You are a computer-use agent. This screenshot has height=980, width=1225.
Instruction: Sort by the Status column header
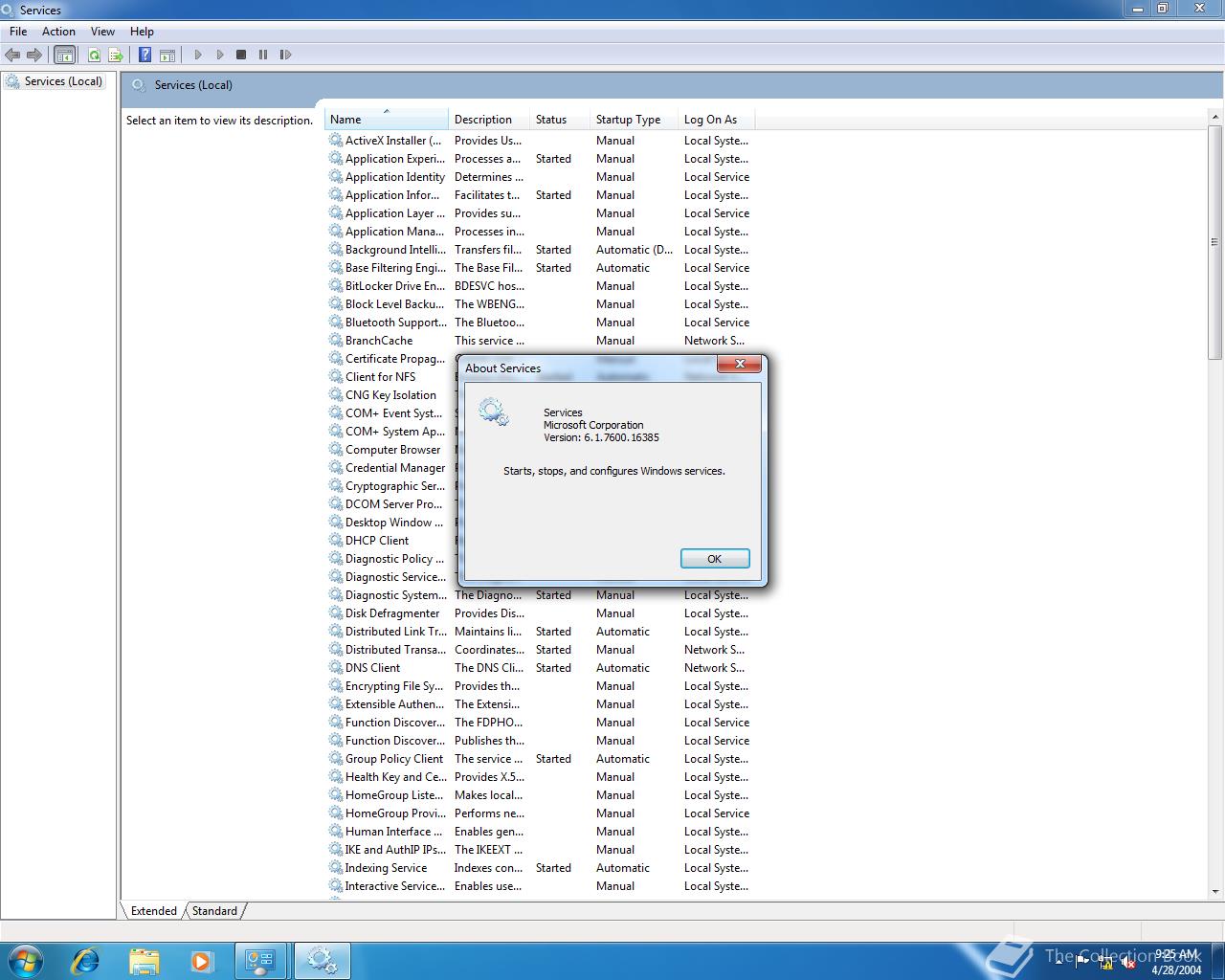[560, 120]
